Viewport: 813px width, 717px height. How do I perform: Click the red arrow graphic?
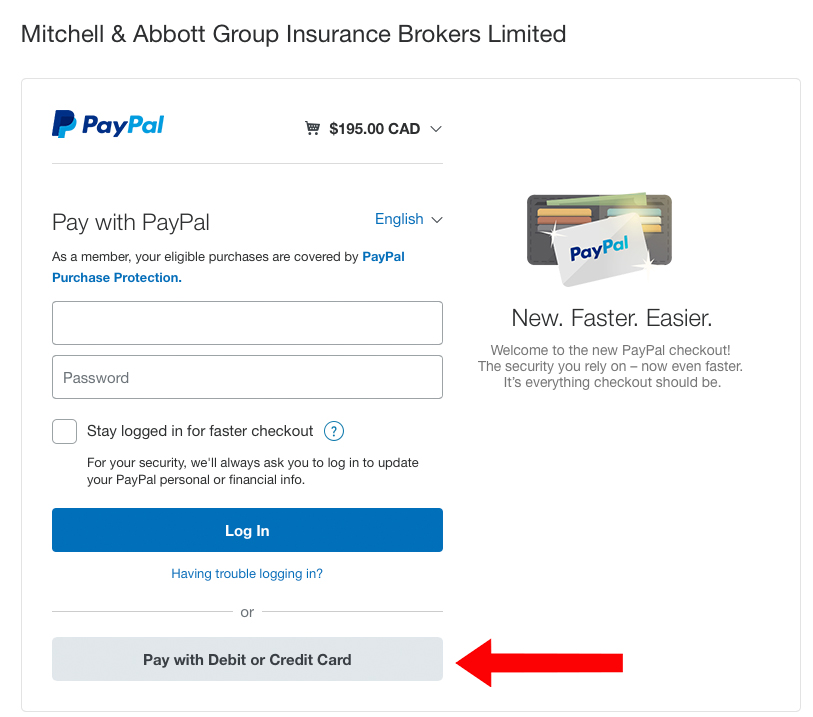point(539,663)
